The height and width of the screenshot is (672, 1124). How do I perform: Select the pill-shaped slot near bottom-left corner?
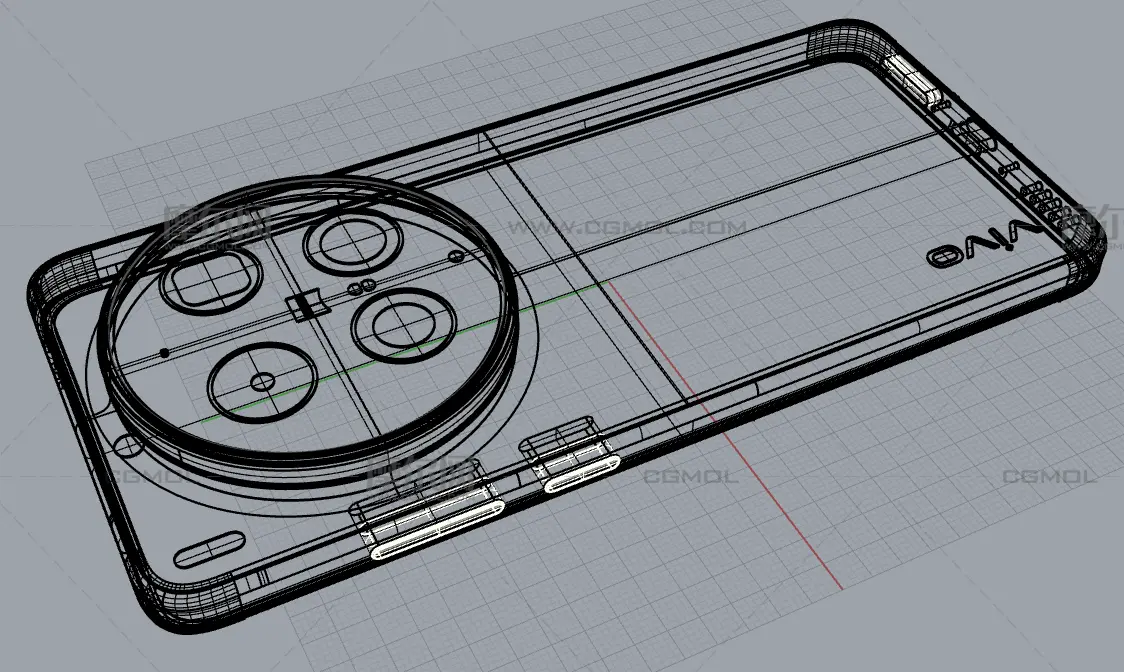tap(209, 552)
